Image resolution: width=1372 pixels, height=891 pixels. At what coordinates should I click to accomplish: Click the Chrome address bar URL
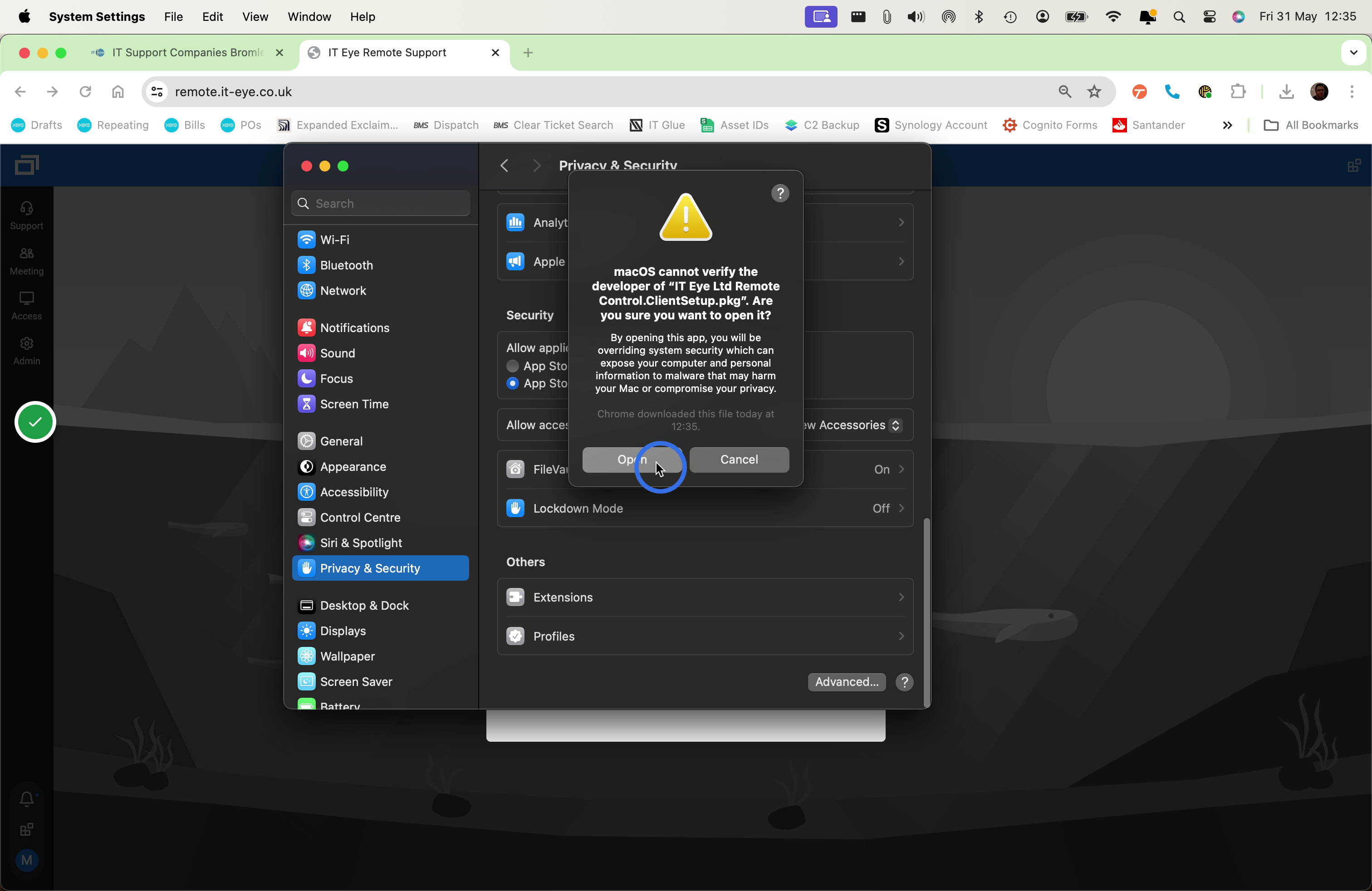click(233, 92)
